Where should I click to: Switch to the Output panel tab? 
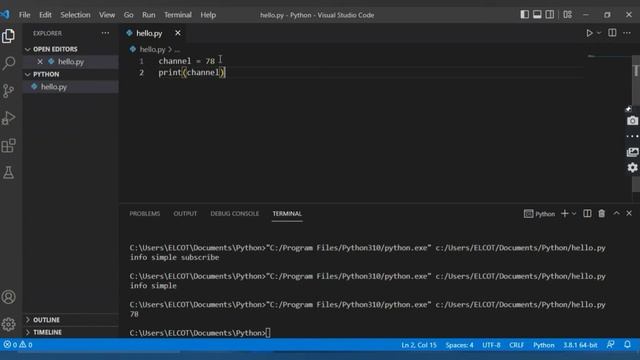(185, 214)
